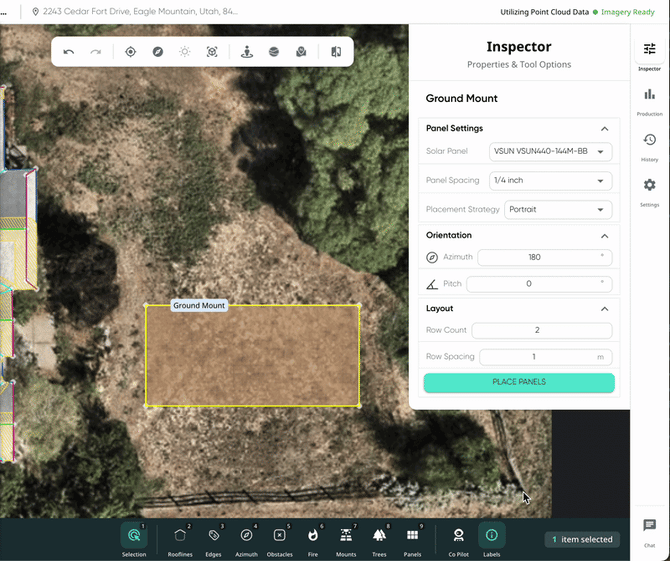
Task: Choose the Fire tool in the bottom bar
Action: coord(313,537)
